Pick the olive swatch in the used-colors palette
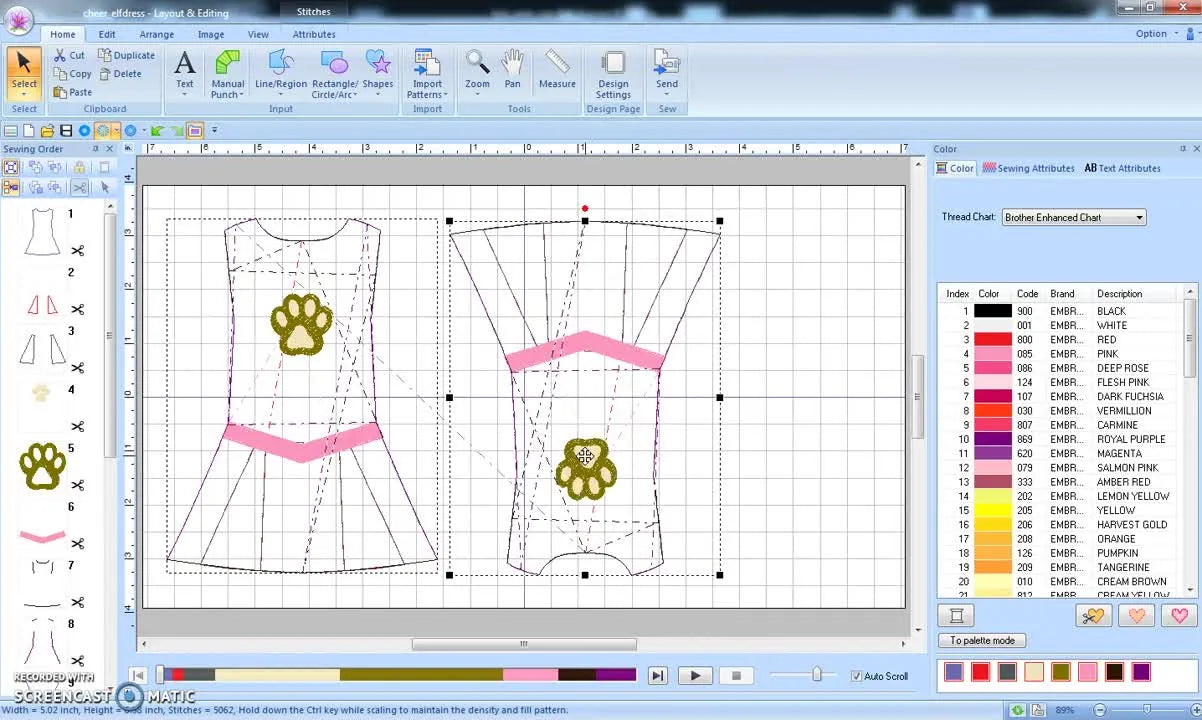The height and width of the screenshot is (720, 1202). pyautogui.click(x=1061, y=673)
